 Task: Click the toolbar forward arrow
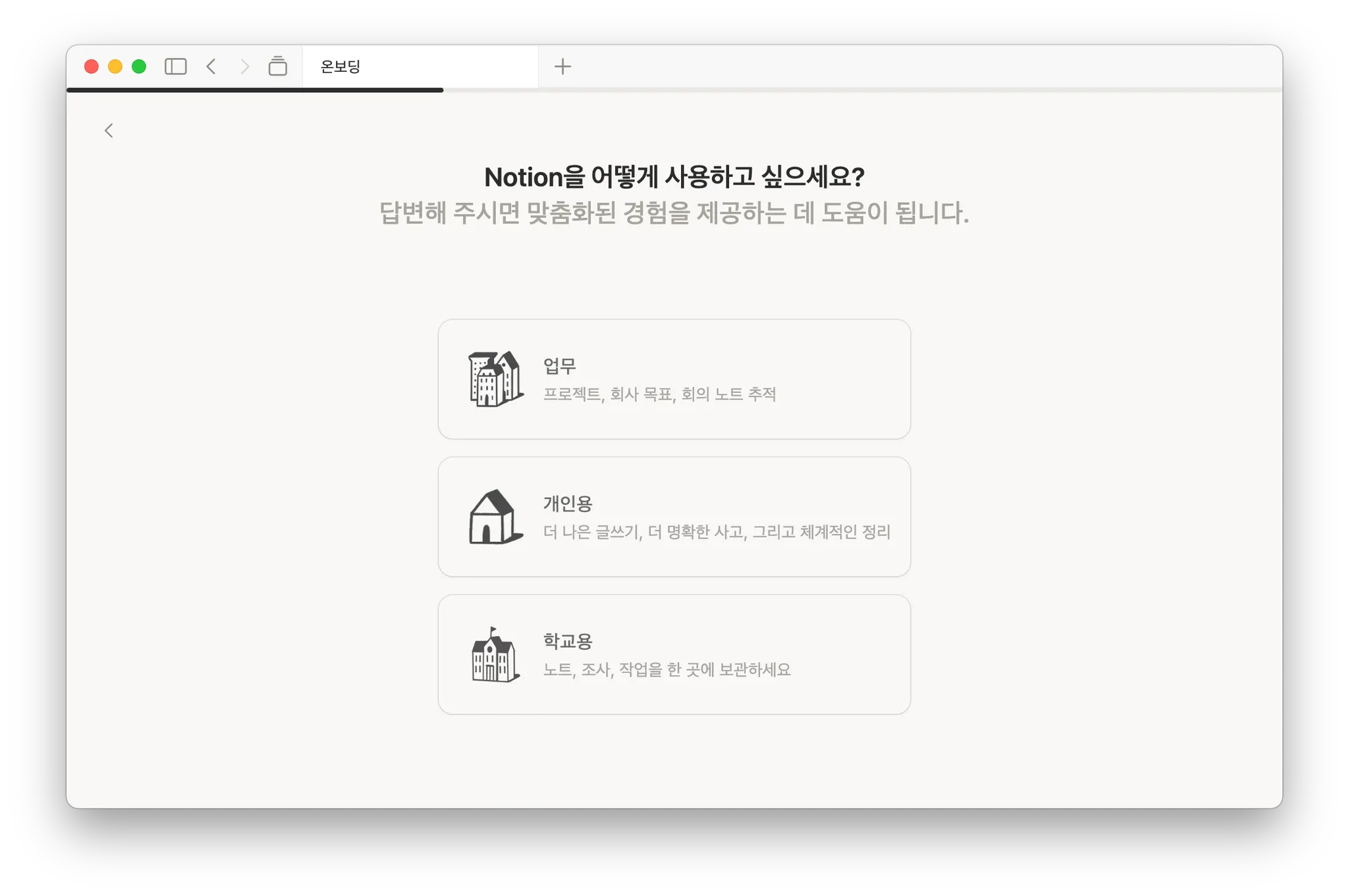point(245,66)
